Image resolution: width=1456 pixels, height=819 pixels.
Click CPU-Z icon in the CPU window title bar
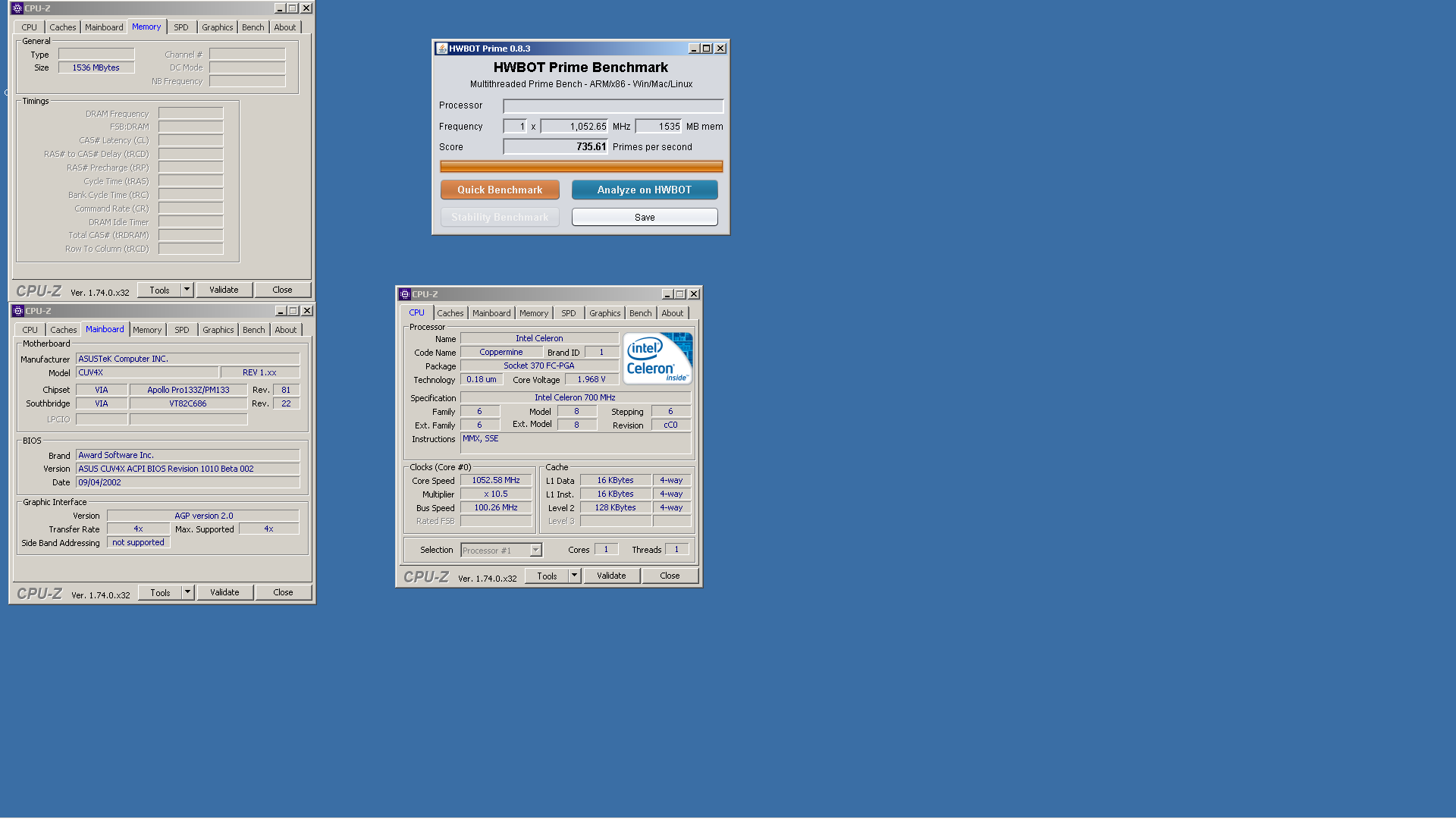click(405, 294)
